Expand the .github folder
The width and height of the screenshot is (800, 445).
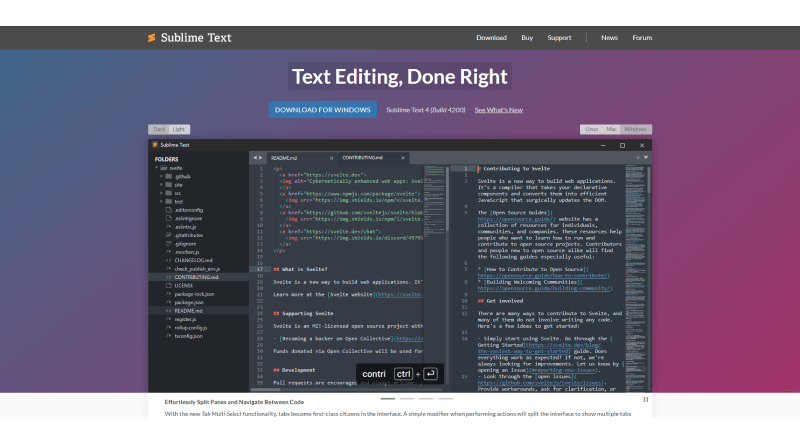161,177
